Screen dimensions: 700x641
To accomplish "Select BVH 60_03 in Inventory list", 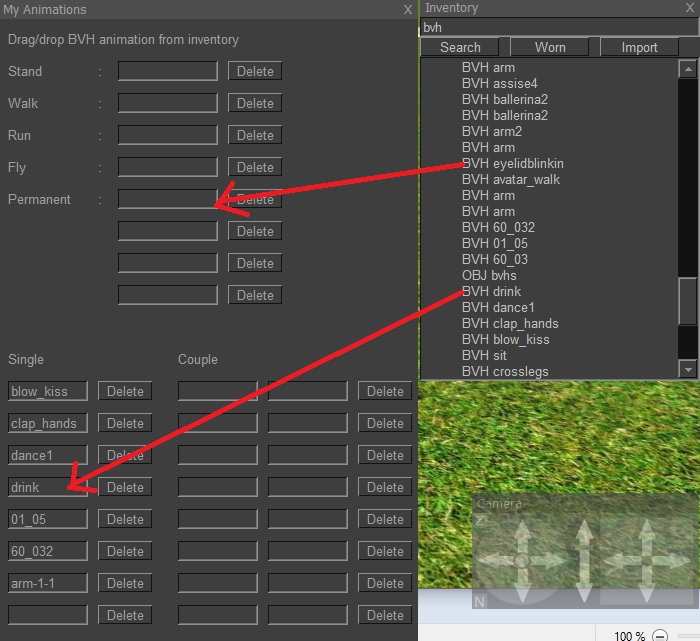I will tap(495, 260).
